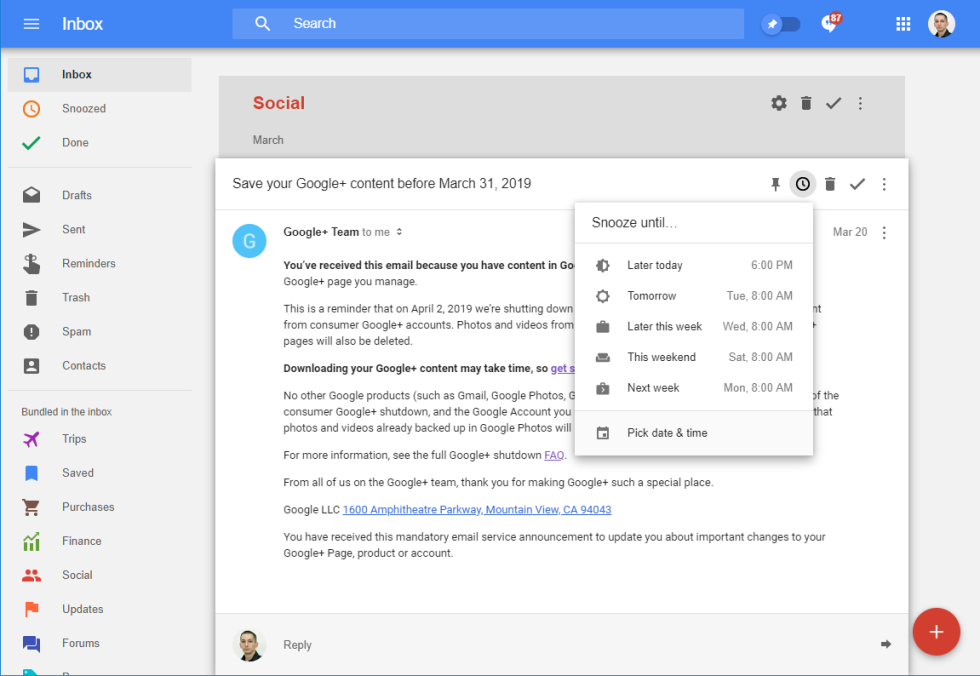Pin the Google+ email

click(x=775, y=184)
